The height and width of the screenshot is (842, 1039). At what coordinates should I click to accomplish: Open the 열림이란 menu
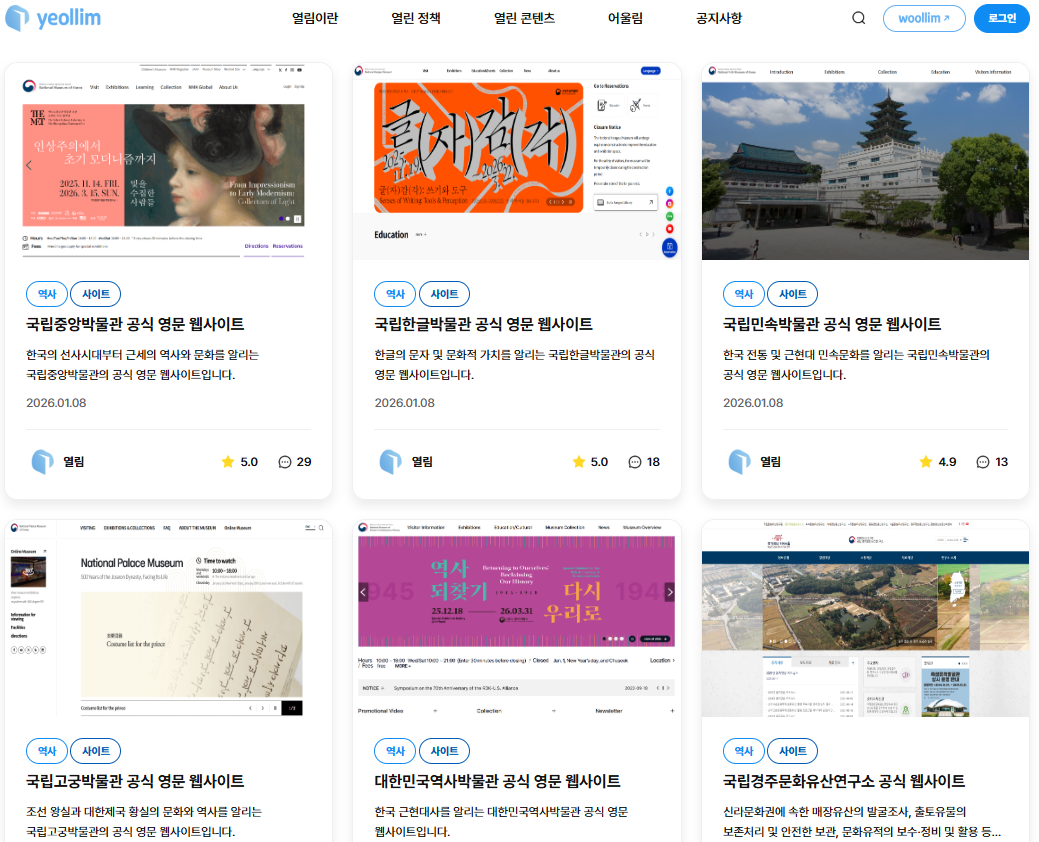pyautogui.click(x=315, y=18)
